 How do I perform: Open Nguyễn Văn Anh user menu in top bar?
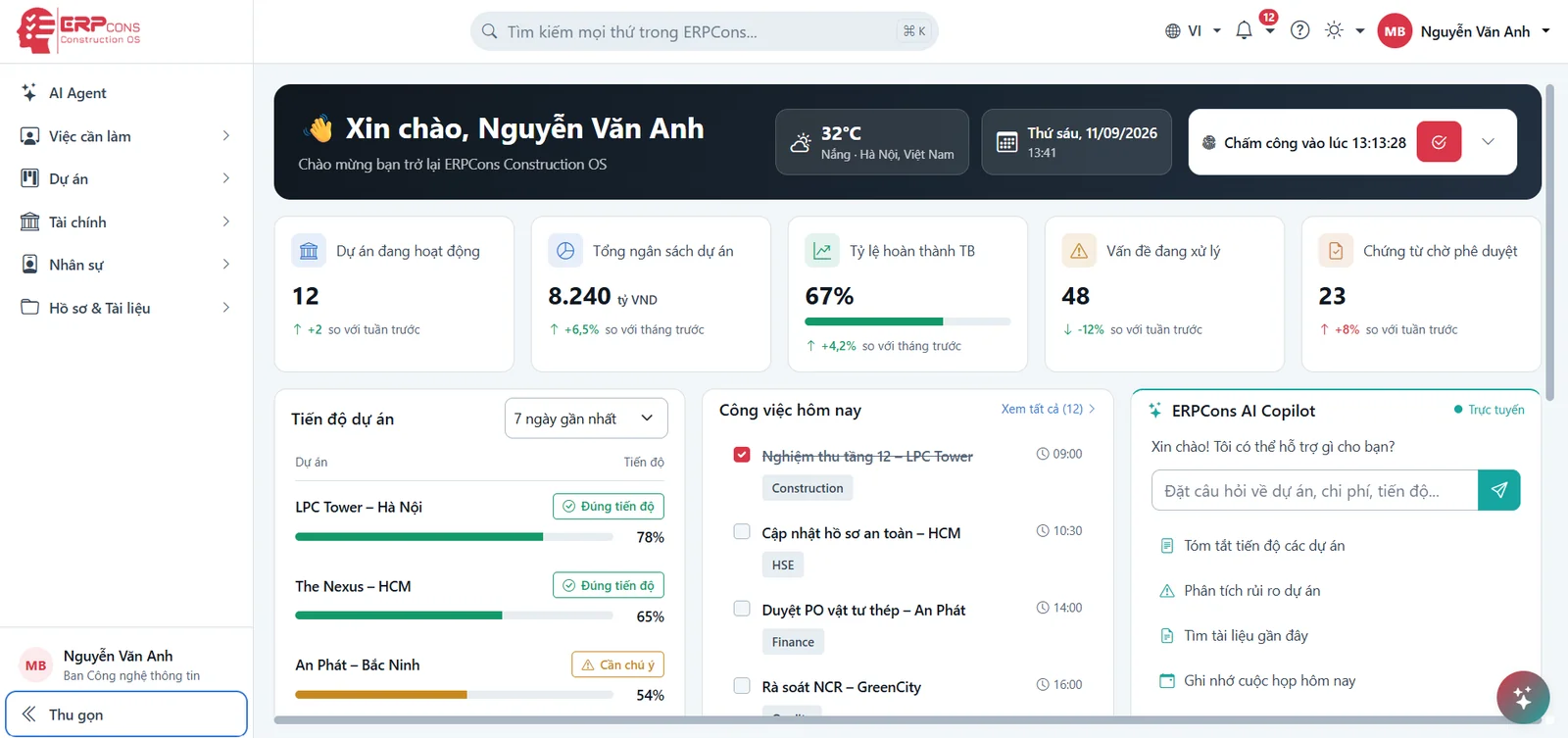pyautogui.click(x=1464, y=31)
